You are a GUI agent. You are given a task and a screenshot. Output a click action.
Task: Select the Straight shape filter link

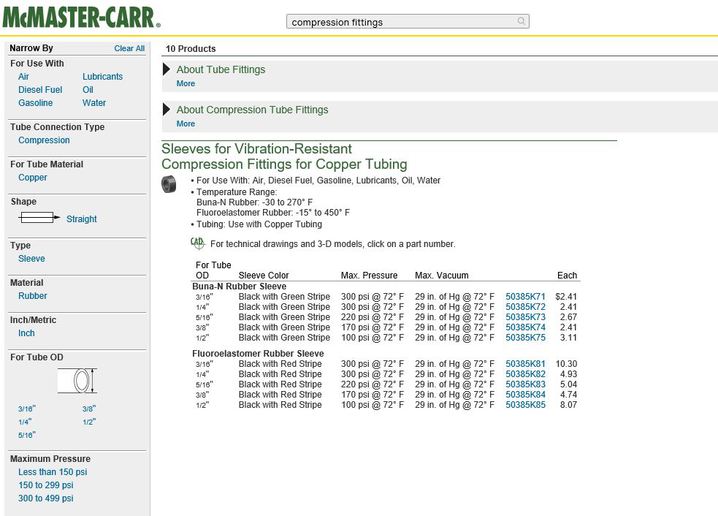click(82, 219)
